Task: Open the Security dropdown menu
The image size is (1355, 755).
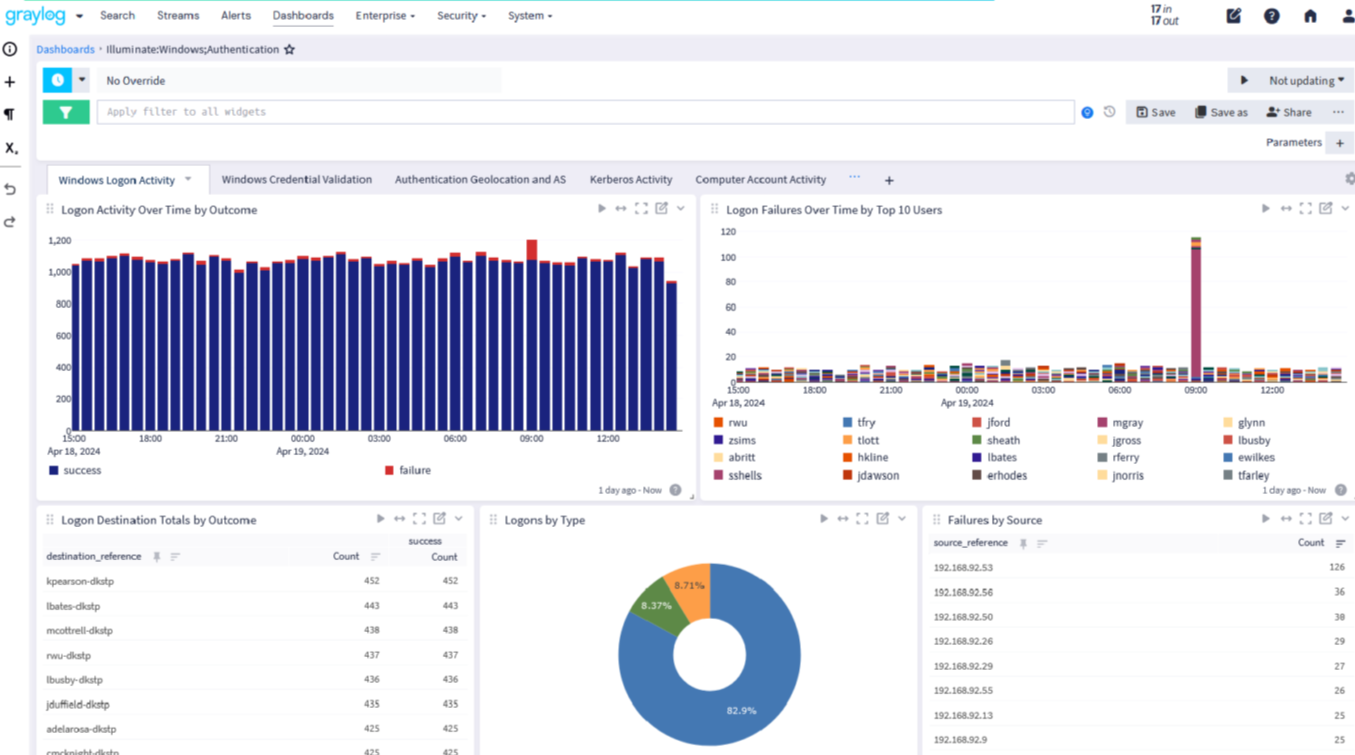Action: [x=461, y=16]
